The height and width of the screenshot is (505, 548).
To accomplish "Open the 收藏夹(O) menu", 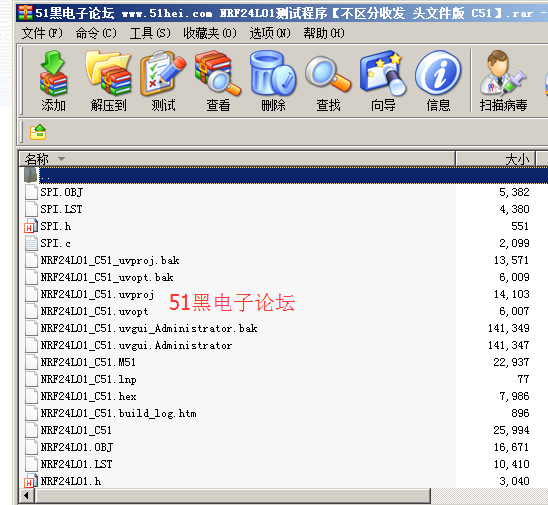I will 210,33.
